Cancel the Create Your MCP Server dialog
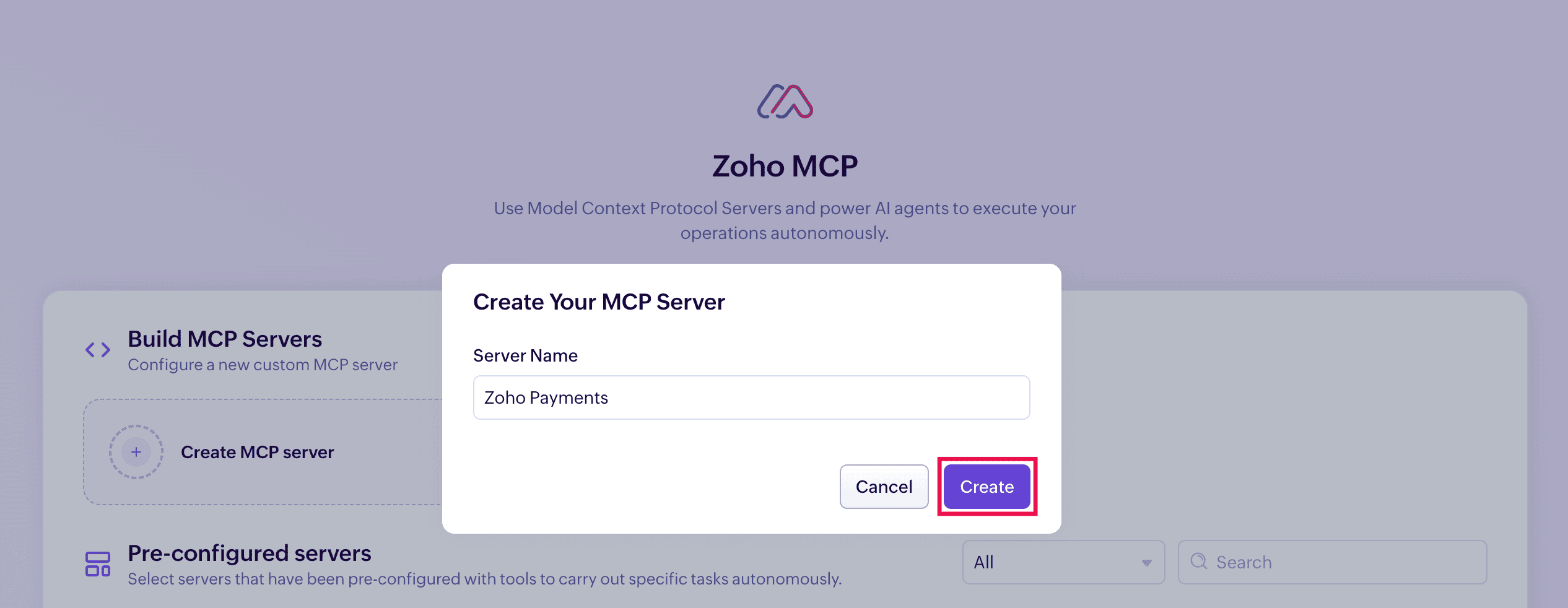This screenshot has width=1568, height=608. tap(884, 487)
